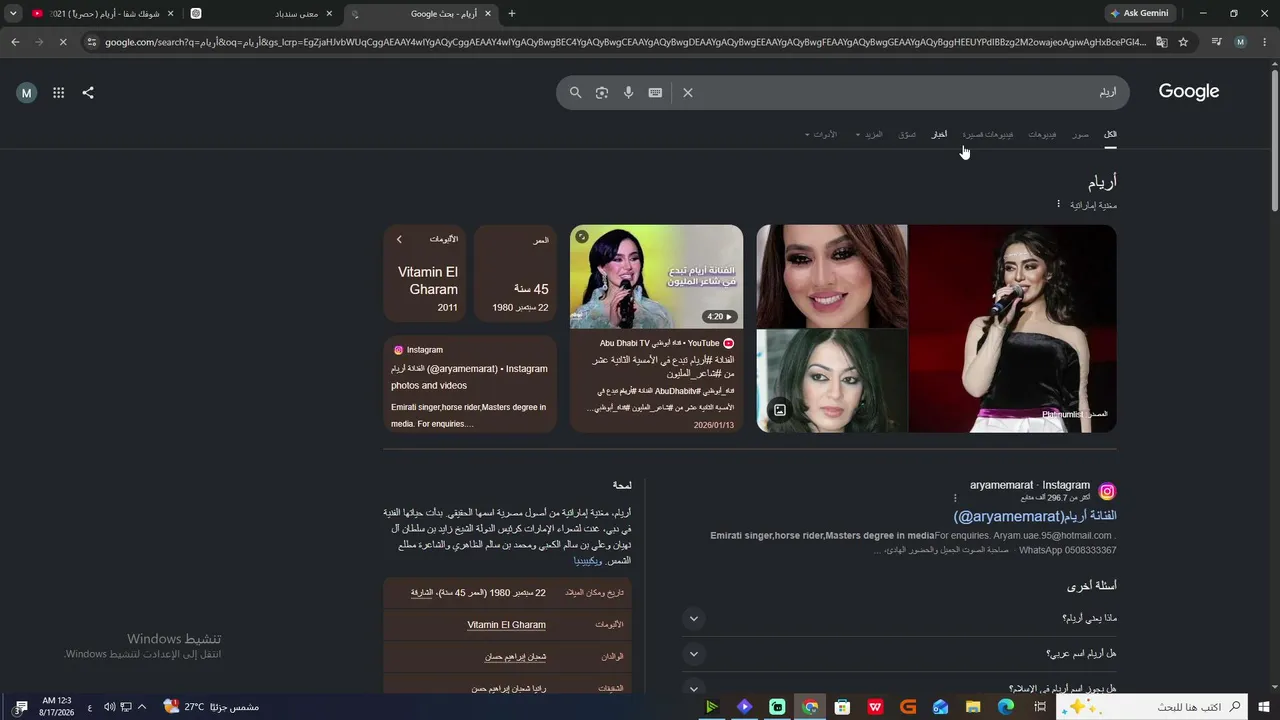Open the فيديوهات قصيرة short videos tab
The width and height of the screenshot is (1280, 720).
tap(988, 134)
